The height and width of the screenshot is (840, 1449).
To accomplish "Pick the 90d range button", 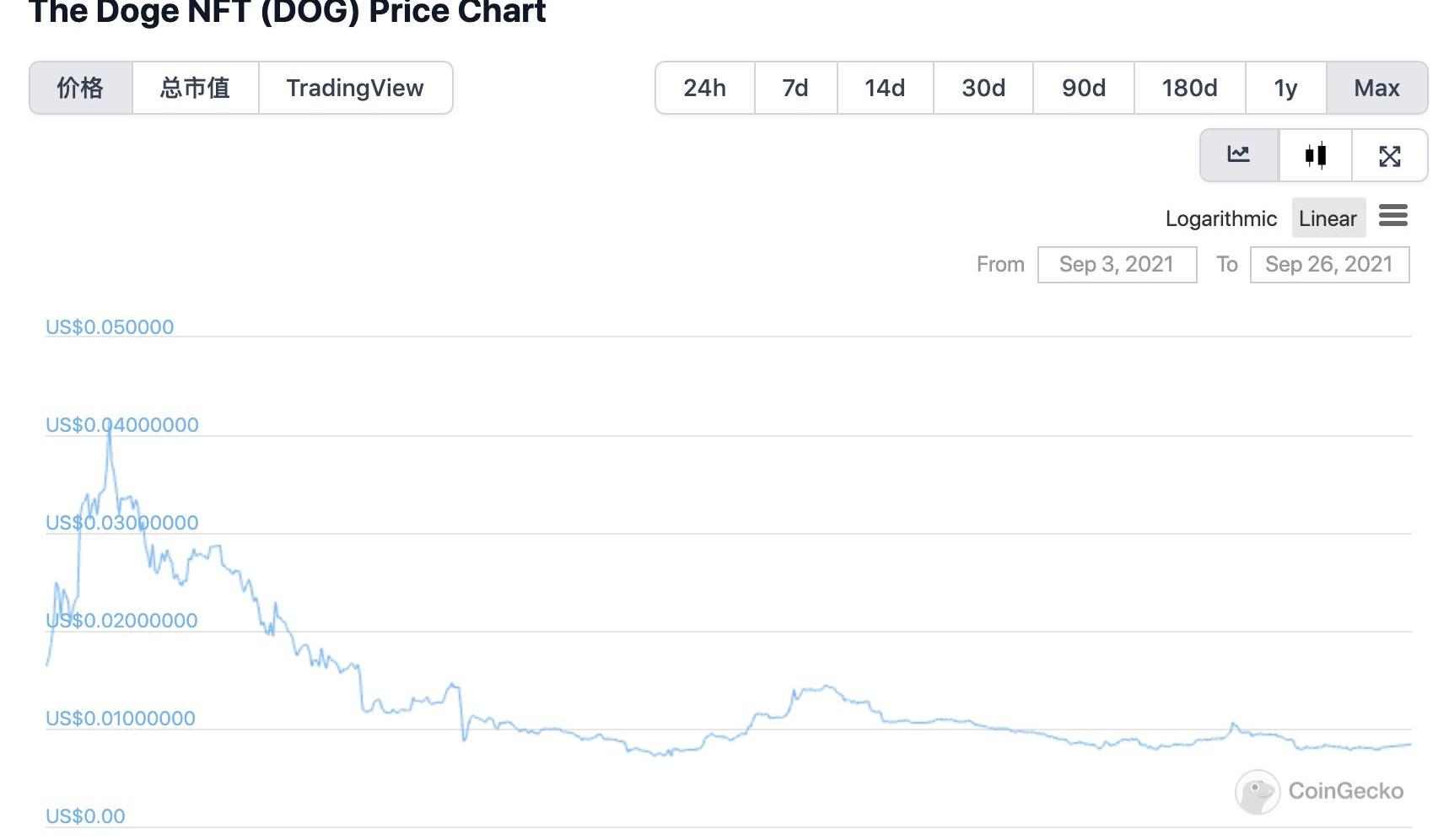I will tap(1084, 88).
